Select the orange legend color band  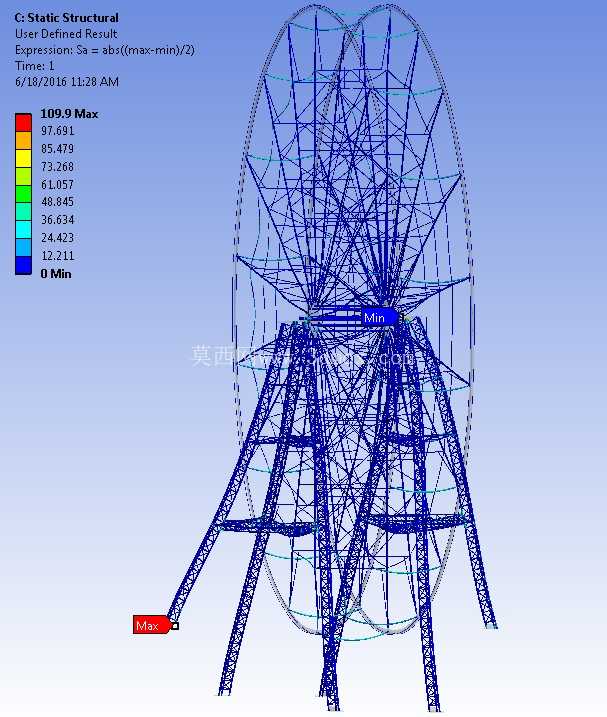point(23,140)
